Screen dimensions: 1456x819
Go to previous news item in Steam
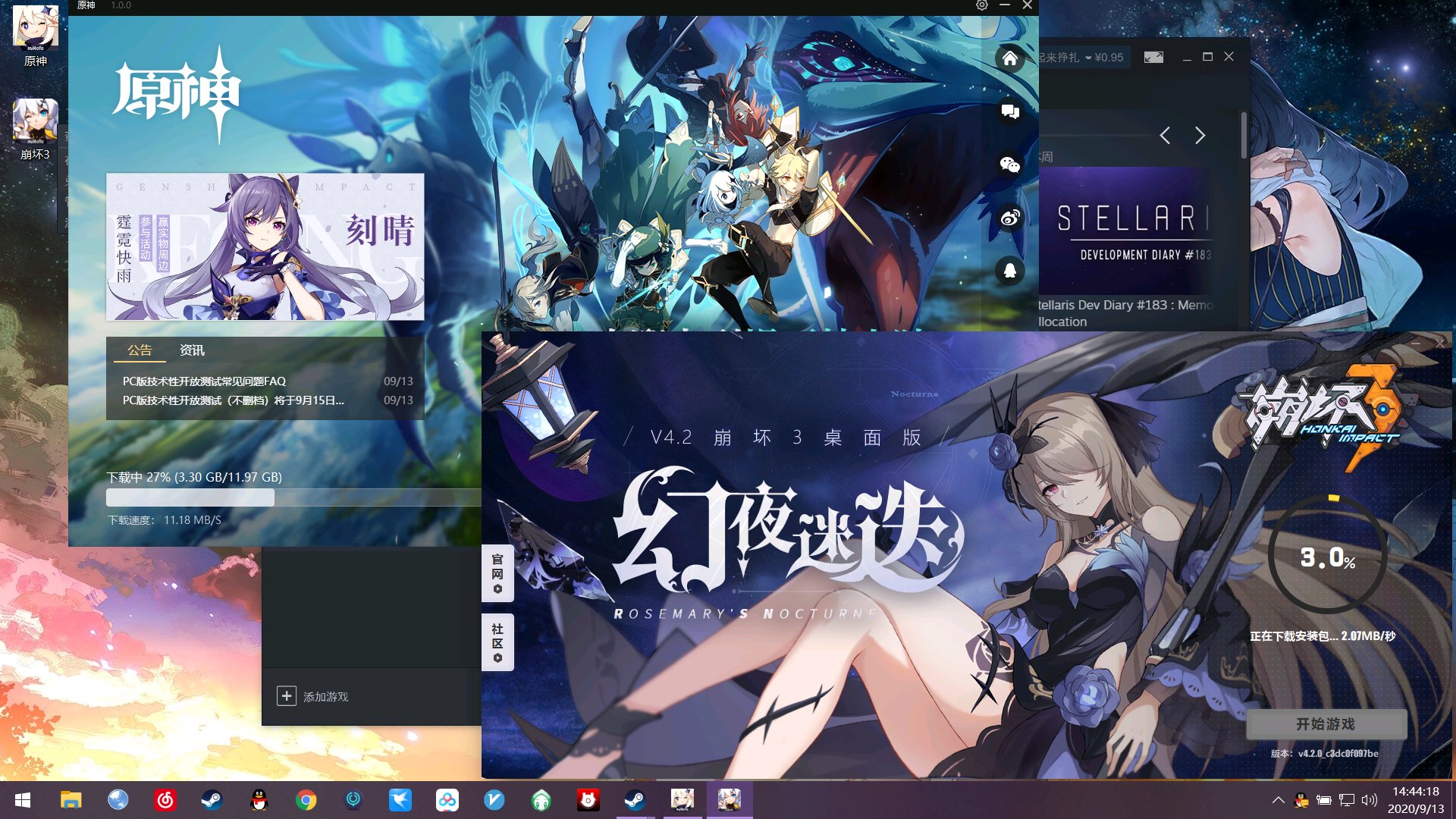coord(1166,136)
